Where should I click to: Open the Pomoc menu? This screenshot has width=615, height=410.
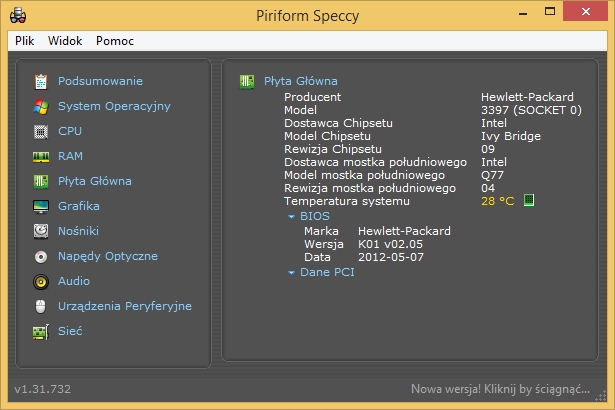pos(115,41)
